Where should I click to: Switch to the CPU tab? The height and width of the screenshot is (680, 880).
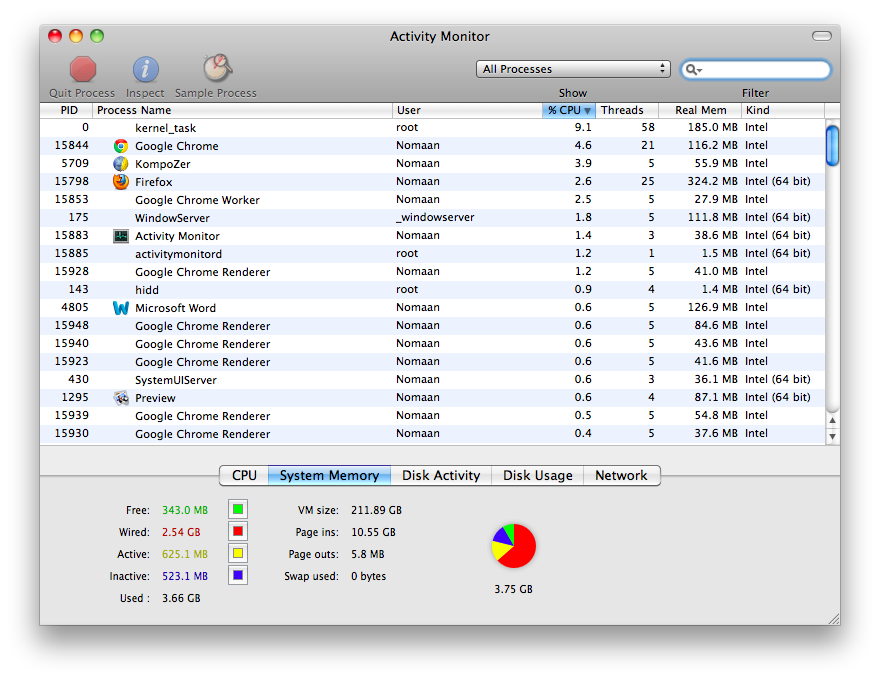coord(244,475)
